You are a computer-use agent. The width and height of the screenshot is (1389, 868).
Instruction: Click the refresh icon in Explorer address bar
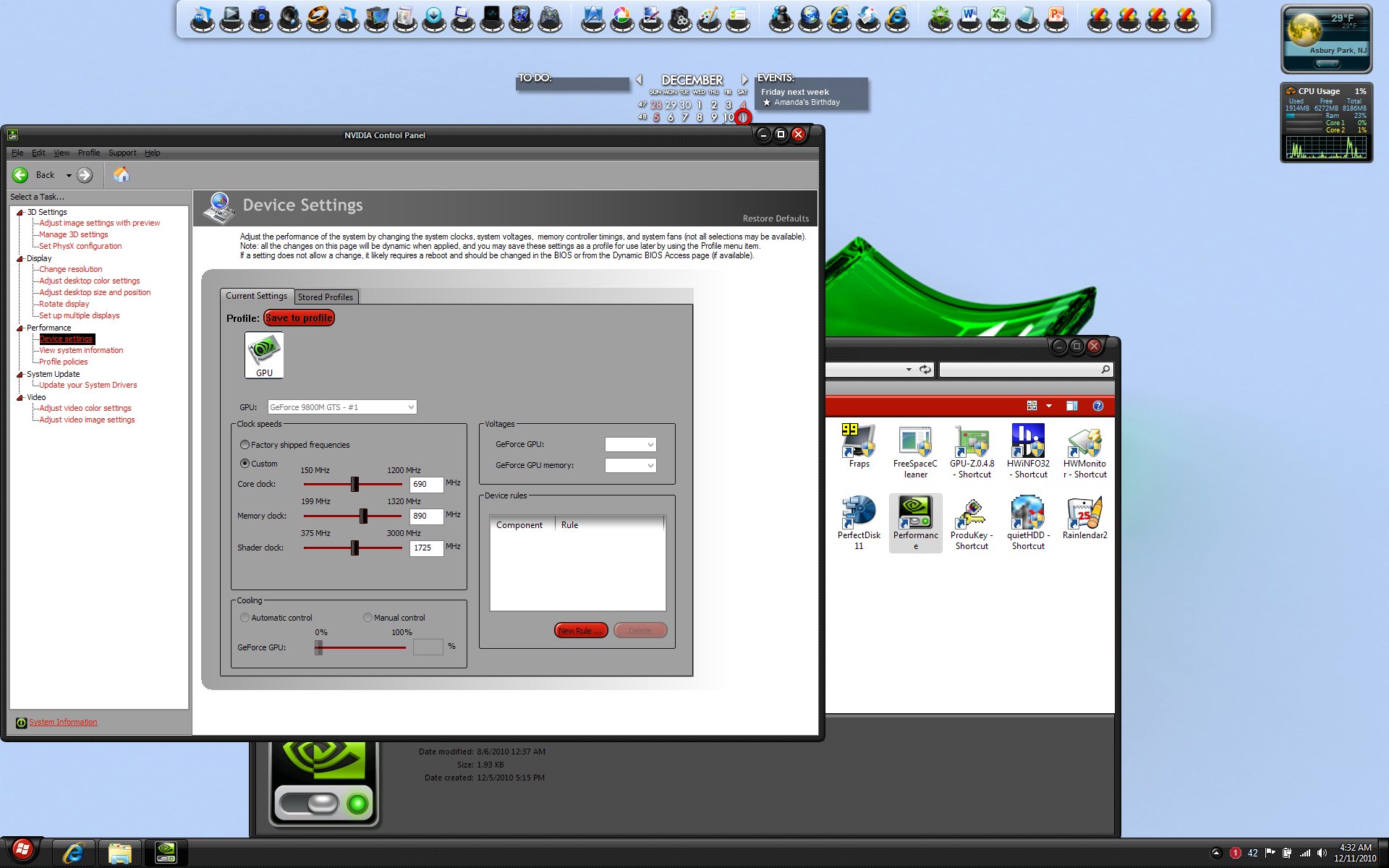click(x=925, y=370)
